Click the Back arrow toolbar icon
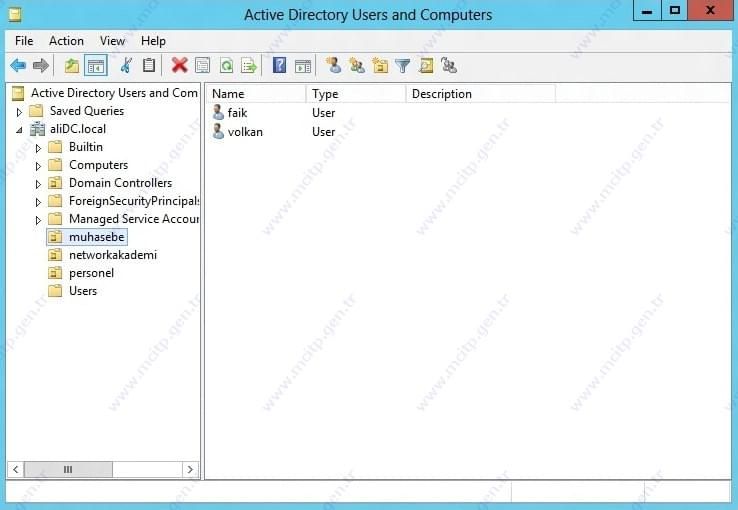The image size is (738, 510). point(18,65)
